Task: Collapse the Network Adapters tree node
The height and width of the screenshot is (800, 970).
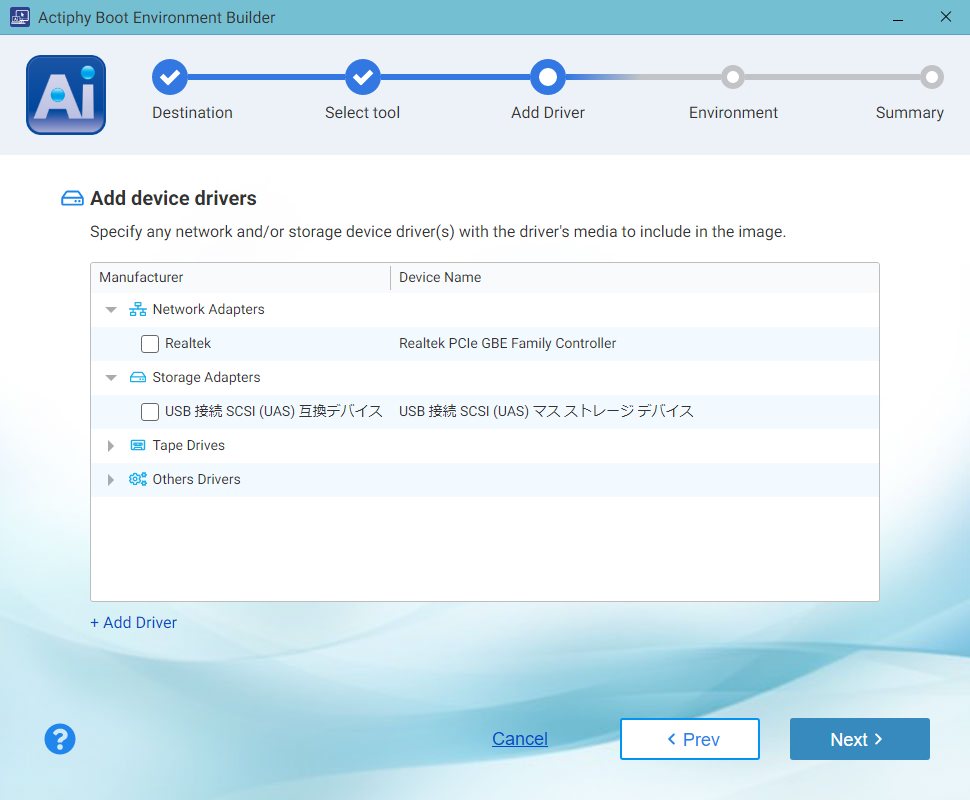Action: coord(111,310)
